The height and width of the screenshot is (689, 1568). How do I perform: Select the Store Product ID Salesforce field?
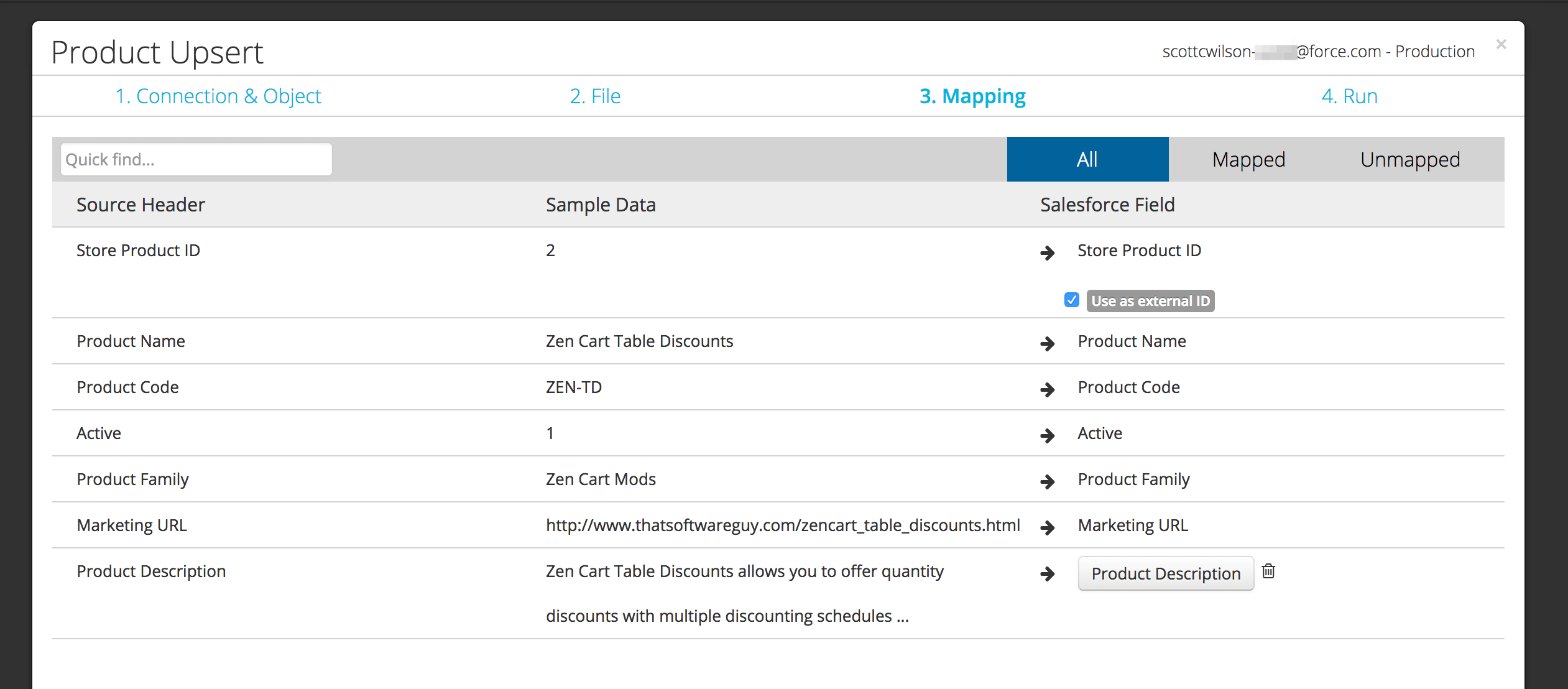(x=1139, y=250)
